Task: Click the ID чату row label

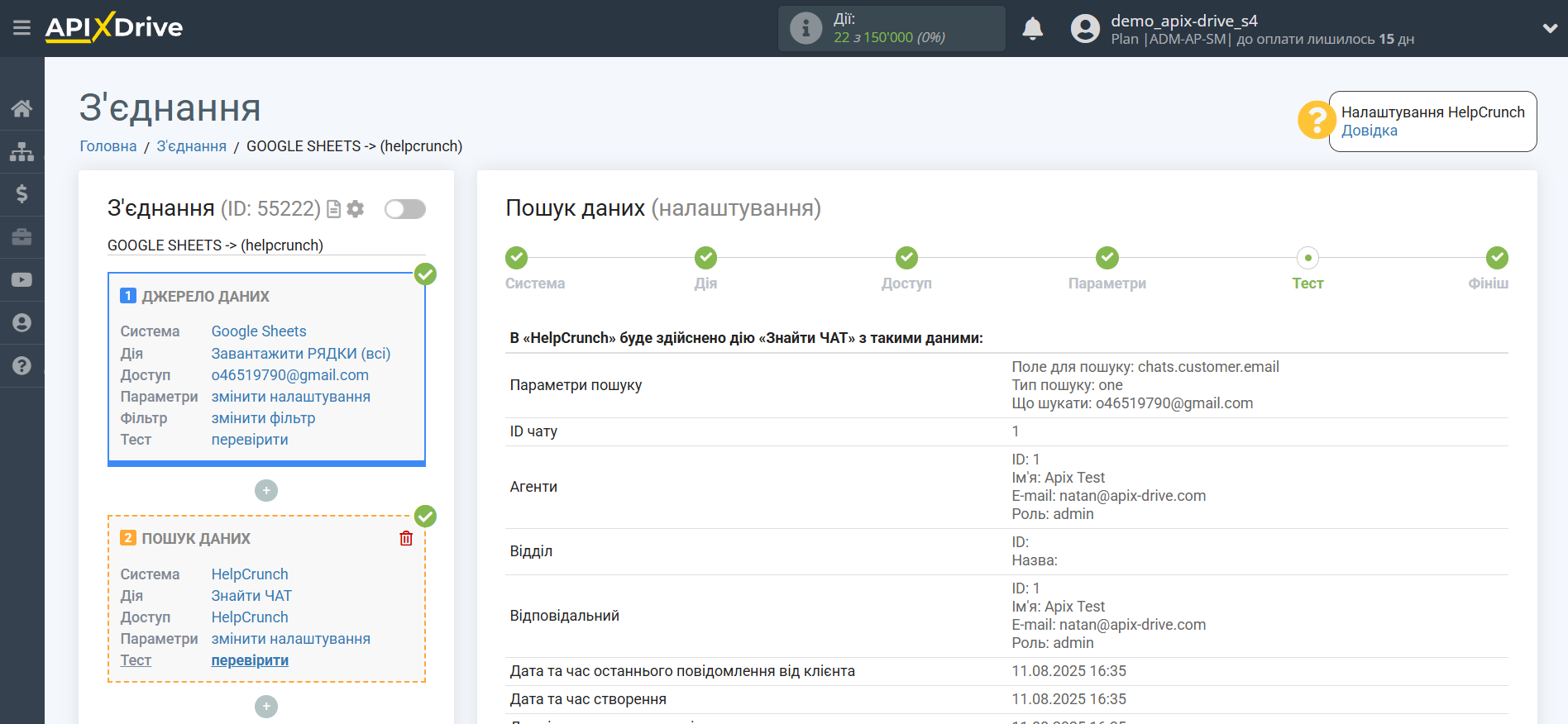Action: pyautogui.click(x=533, y=431)
